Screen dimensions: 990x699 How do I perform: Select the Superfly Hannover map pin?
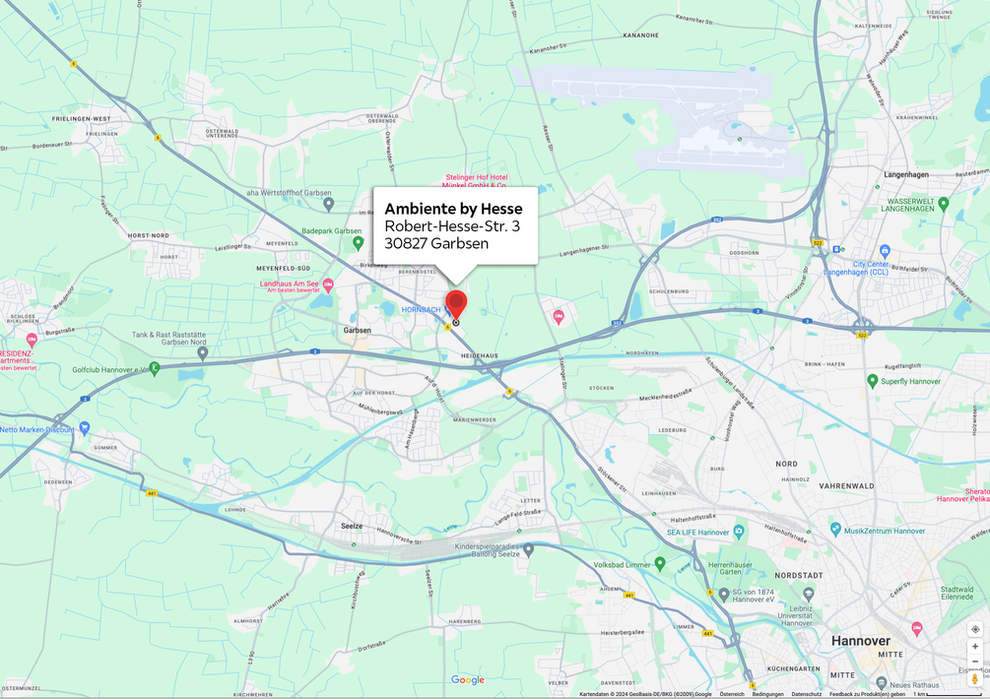(873, 381)
